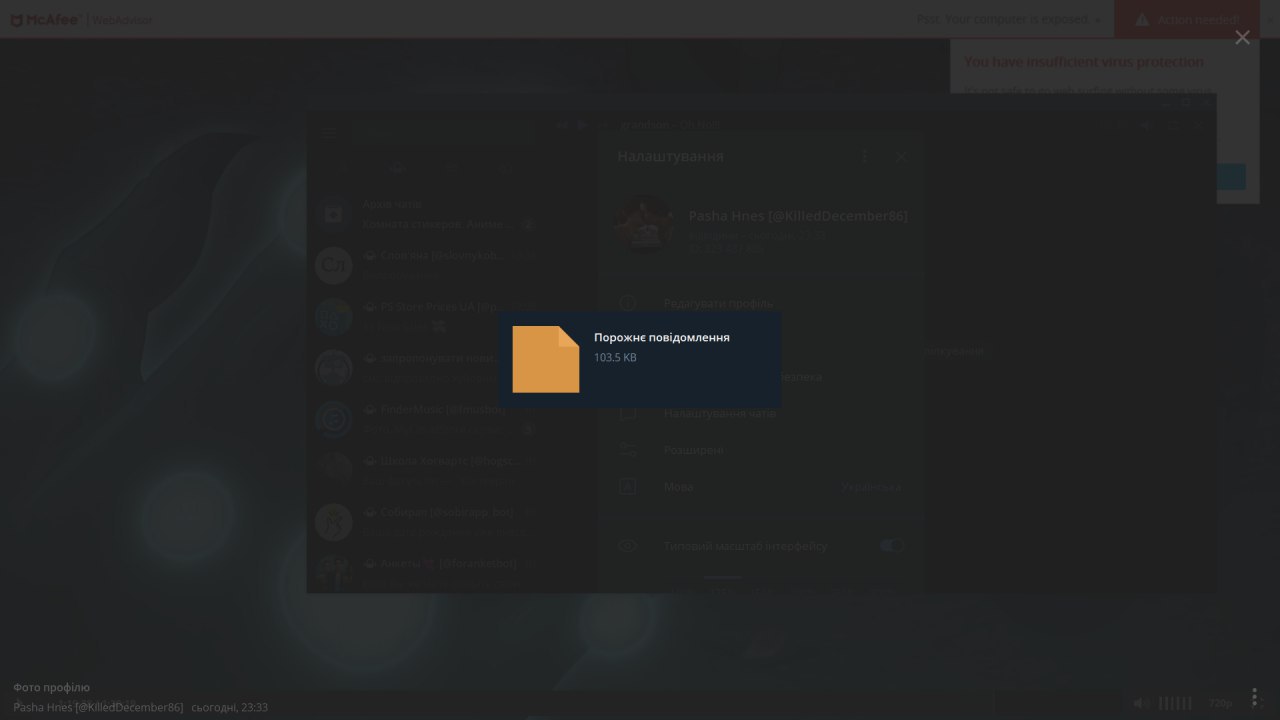Open 'Розширені' settings entry
This screenshot has width=1280, height=720.
coord(762,450)
